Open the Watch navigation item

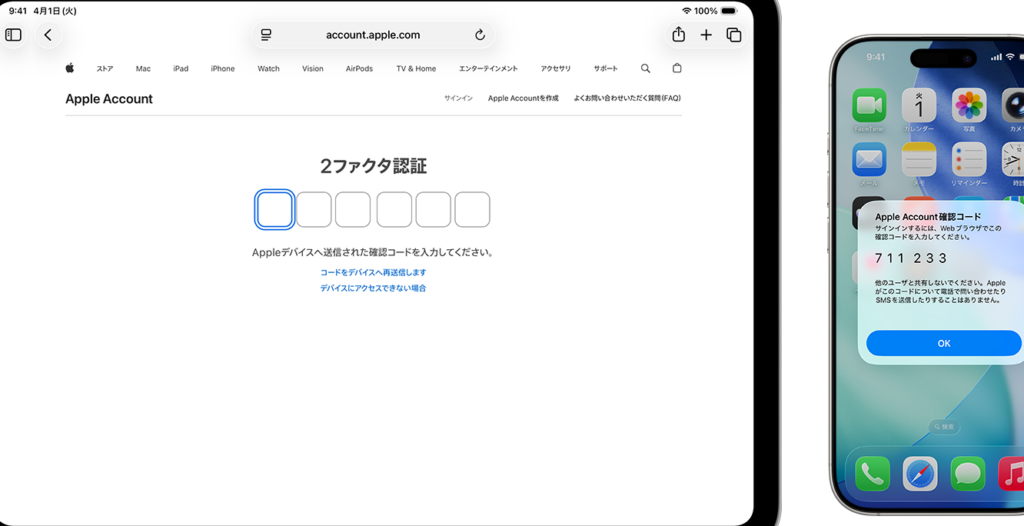pos(268,69)
